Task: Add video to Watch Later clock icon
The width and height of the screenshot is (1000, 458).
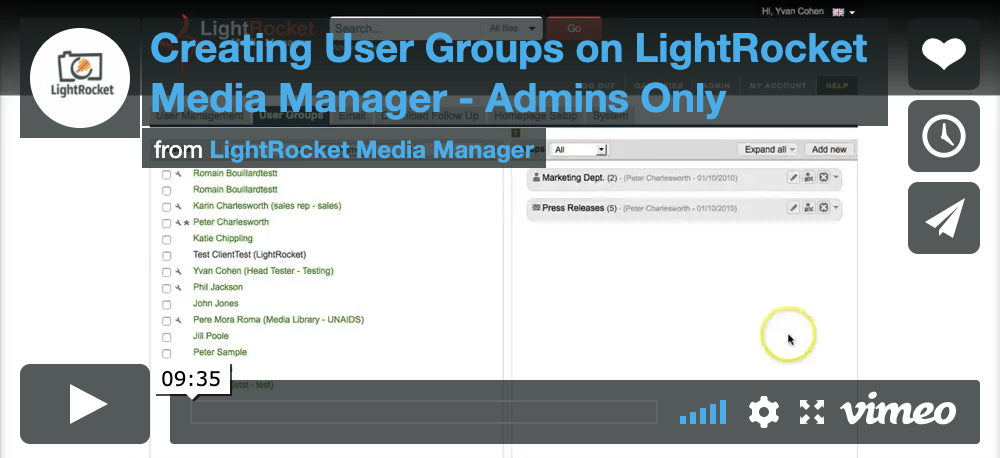Action: [943, 136]
